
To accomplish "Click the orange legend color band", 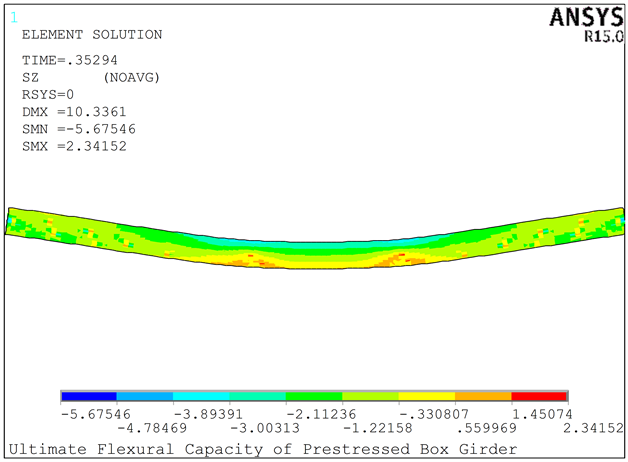I will tap(483, 397).
